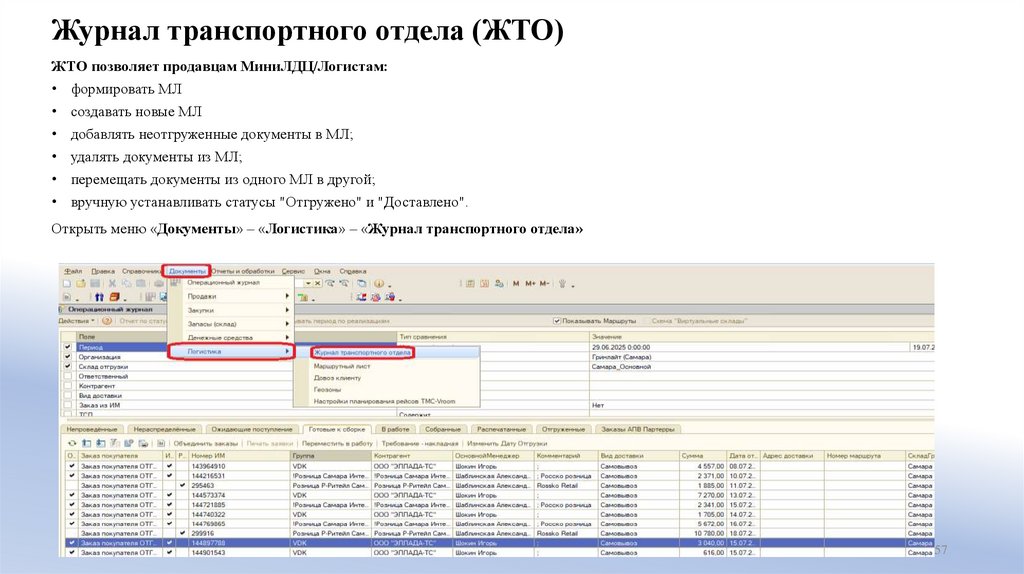The height and width of the screenshot is (574, 1024).
Task: Open the Действия dropdown
Action: tap(76, 321)
